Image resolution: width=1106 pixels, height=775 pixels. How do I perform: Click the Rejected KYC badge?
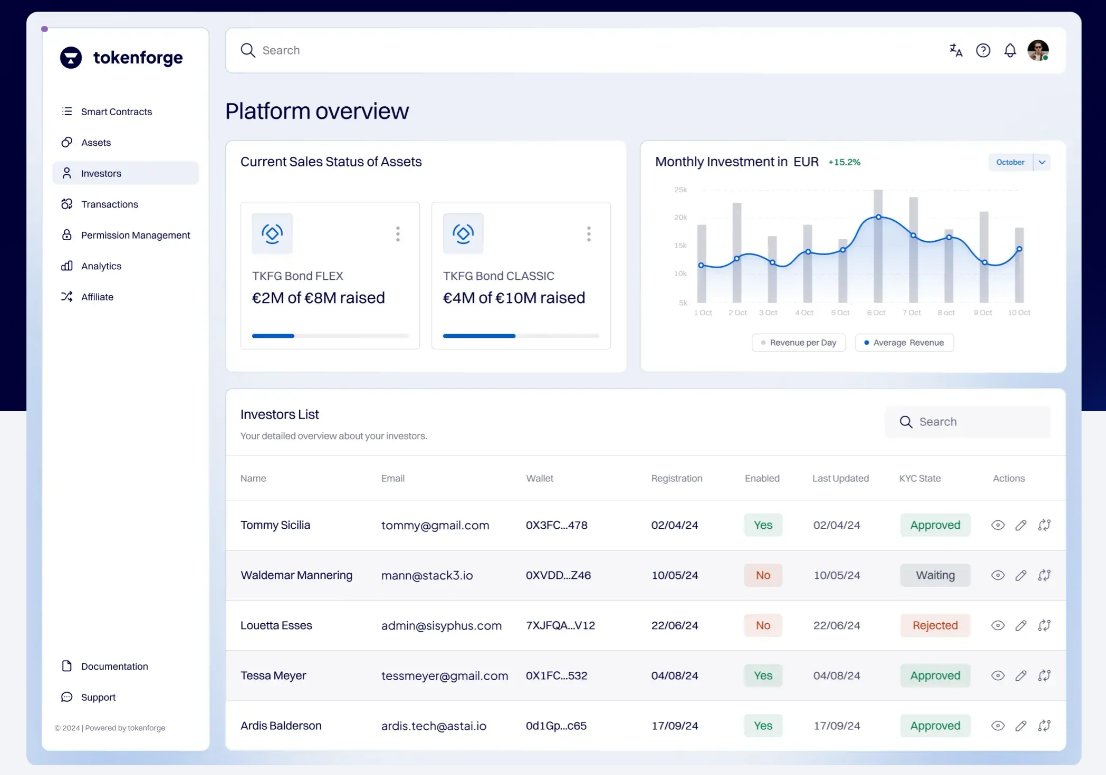coord(935,625)
